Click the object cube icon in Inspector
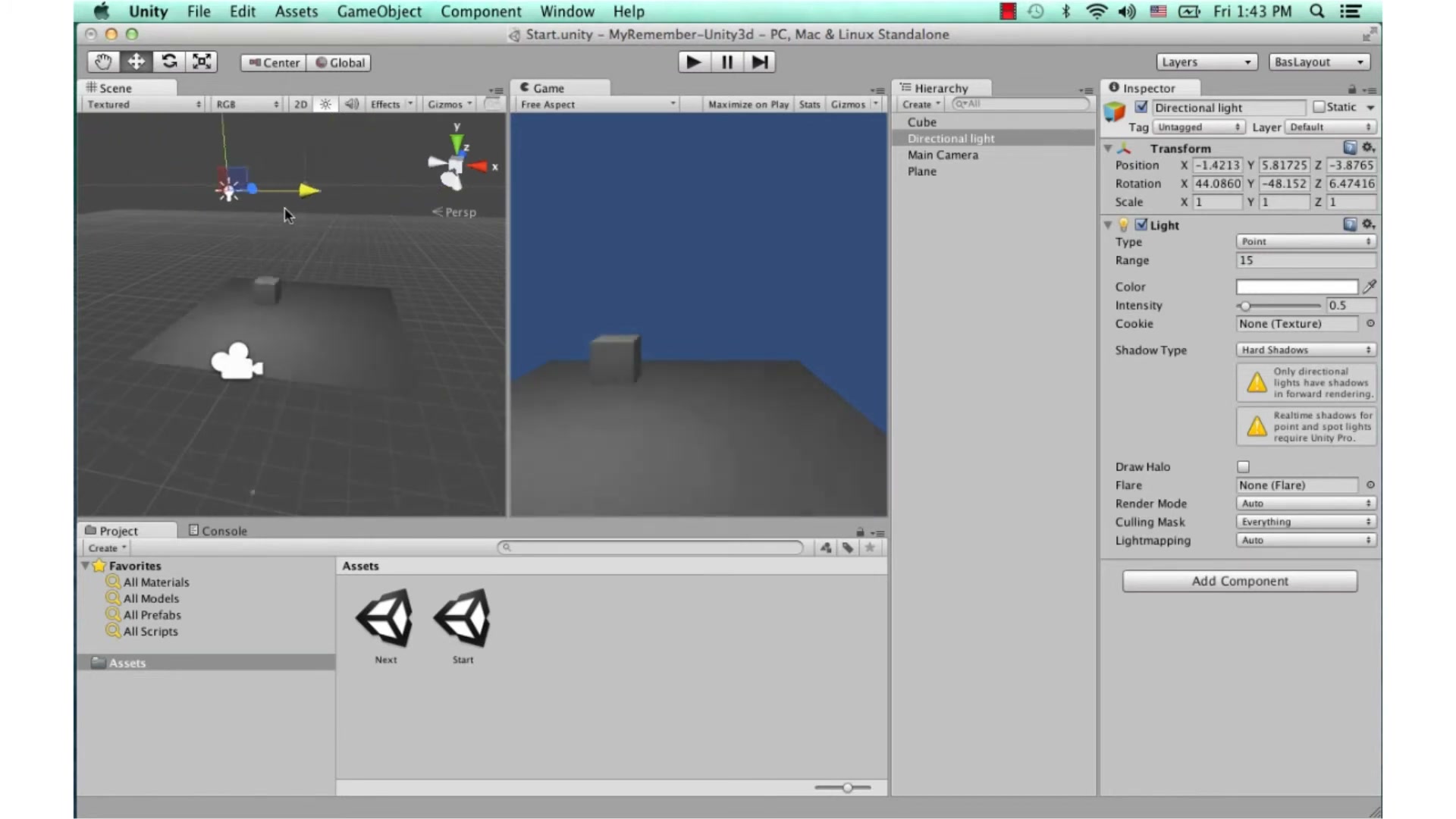The width and height of the screenshot is (1456, 819). pos(1115,111)
